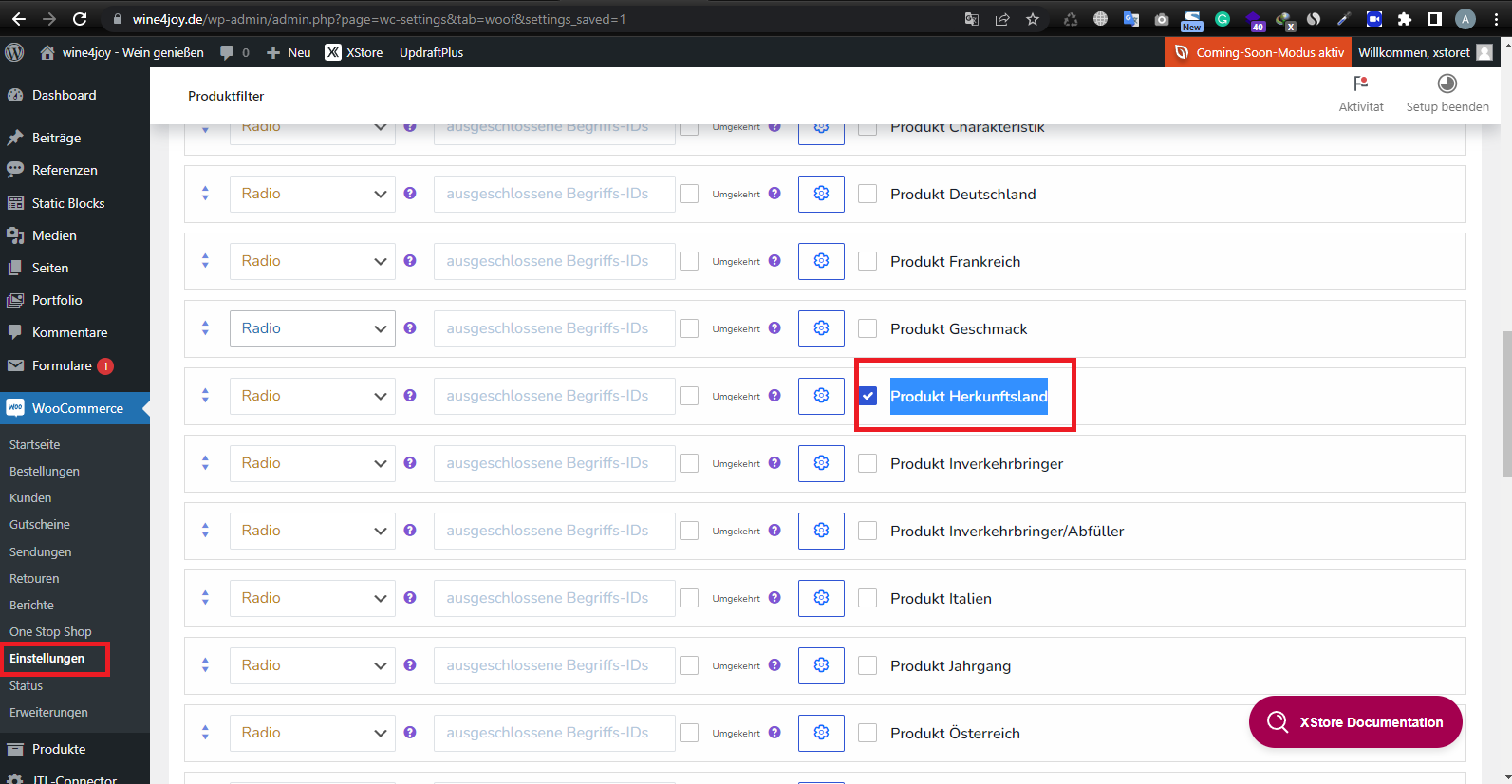Tick Umgekehrt checkbox in Produkt Österreich row
This screenshot has width=1512, height=784.
tap(689, 733)
